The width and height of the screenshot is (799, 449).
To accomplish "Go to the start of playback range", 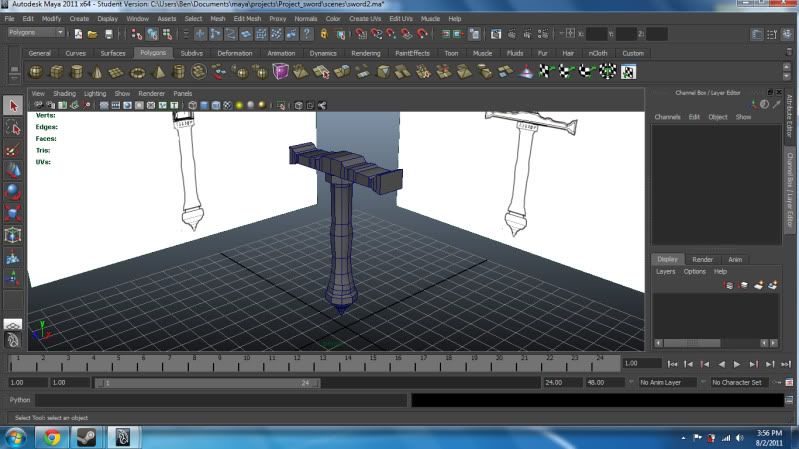I will click(673, 364).
